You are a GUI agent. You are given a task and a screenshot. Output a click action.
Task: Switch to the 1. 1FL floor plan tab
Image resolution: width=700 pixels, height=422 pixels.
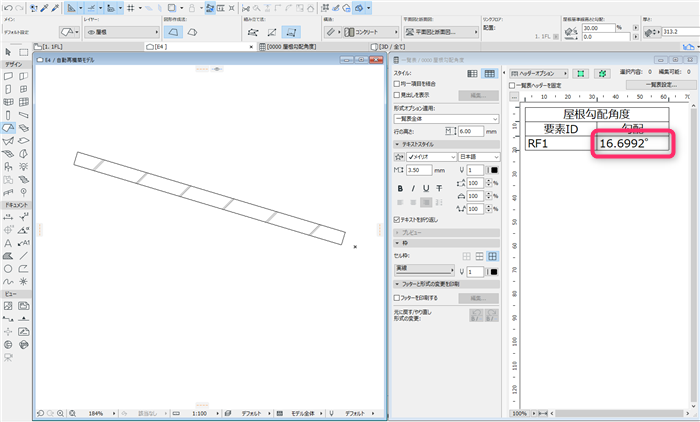coord(88,46)
